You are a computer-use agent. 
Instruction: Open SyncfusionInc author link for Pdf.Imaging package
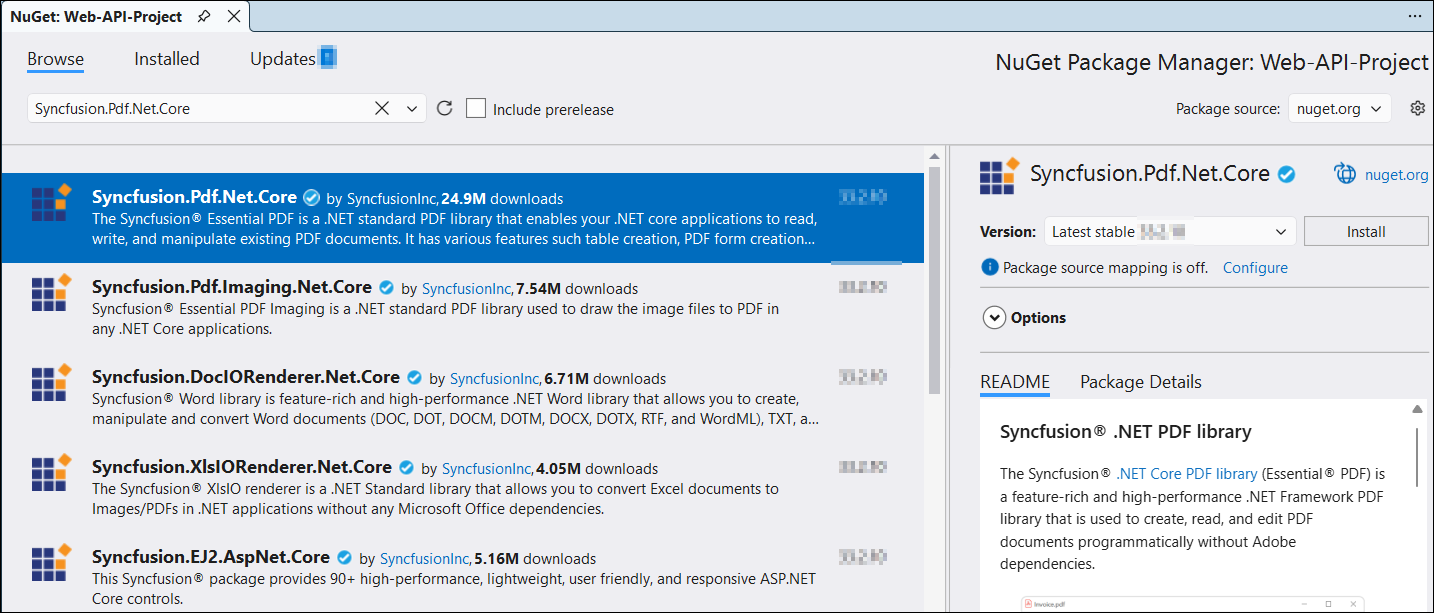(x=467, y=289)
